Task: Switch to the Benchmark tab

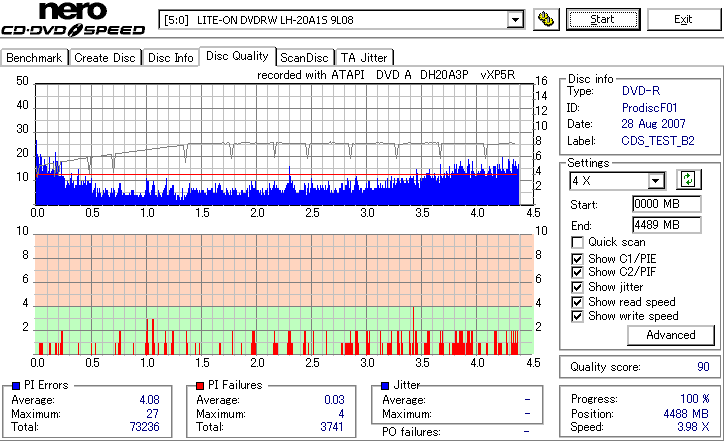Action: pyautogui.click(x=34, y=58)
